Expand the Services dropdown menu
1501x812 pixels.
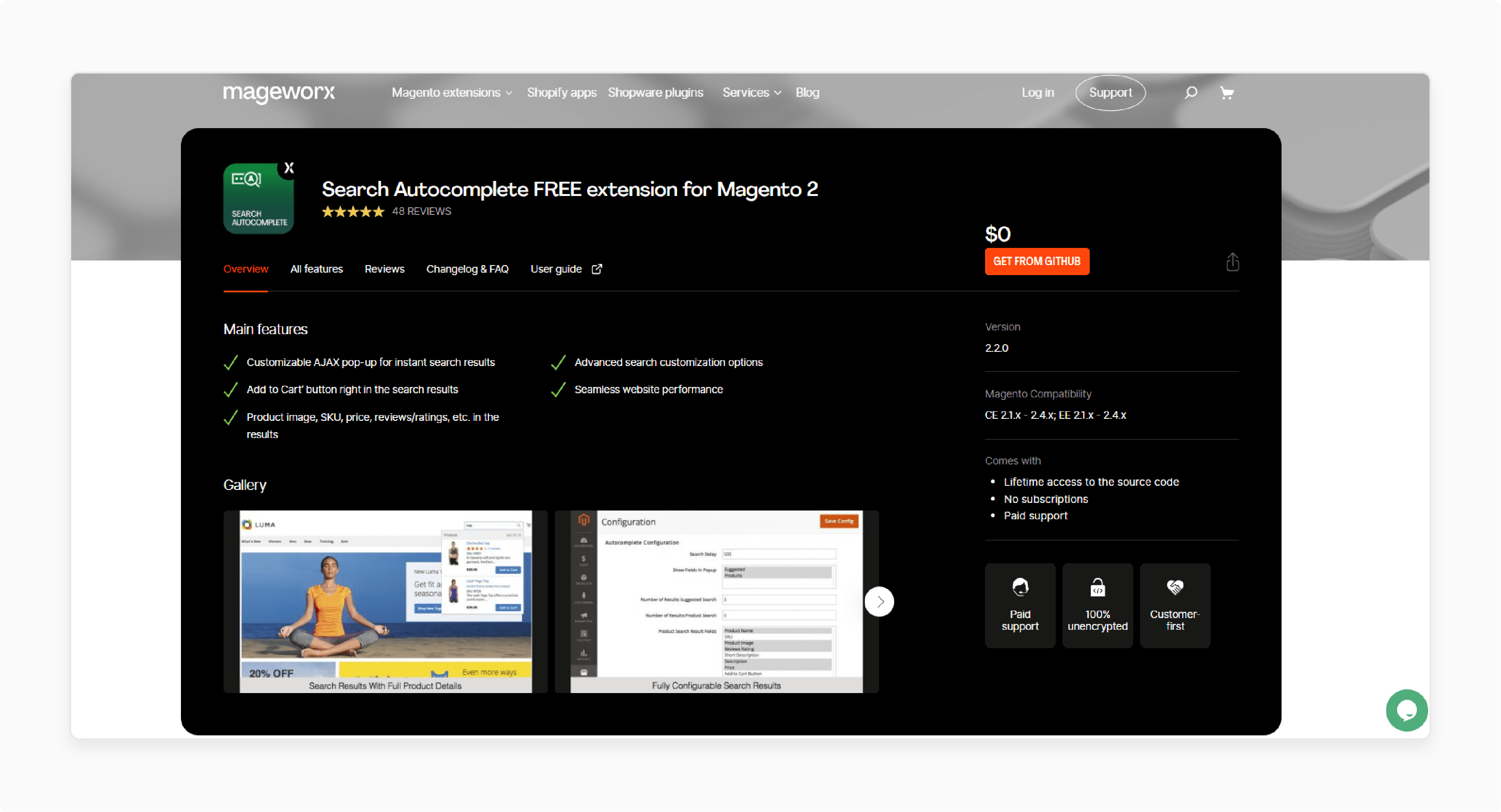click(750, 92)
